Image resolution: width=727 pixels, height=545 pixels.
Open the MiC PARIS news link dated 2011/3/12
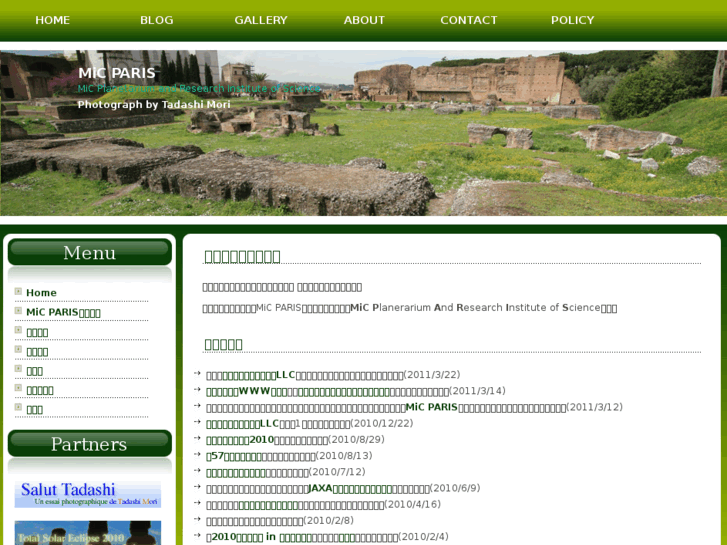tap(432, 407)
